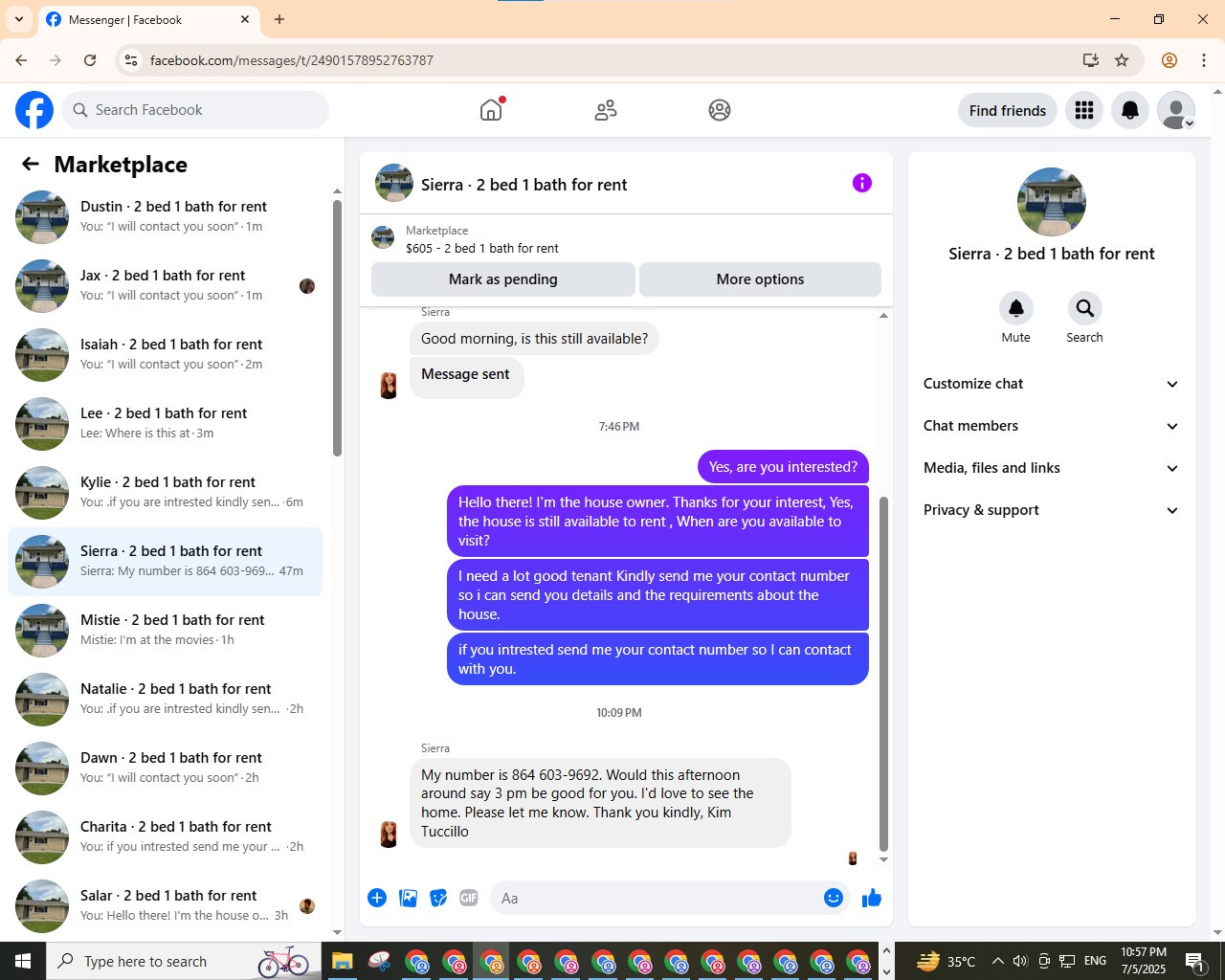Viewport: 1225px width, 980px height.
Task: Open File Explorer from the taskbar
Action: click(343, 961)
